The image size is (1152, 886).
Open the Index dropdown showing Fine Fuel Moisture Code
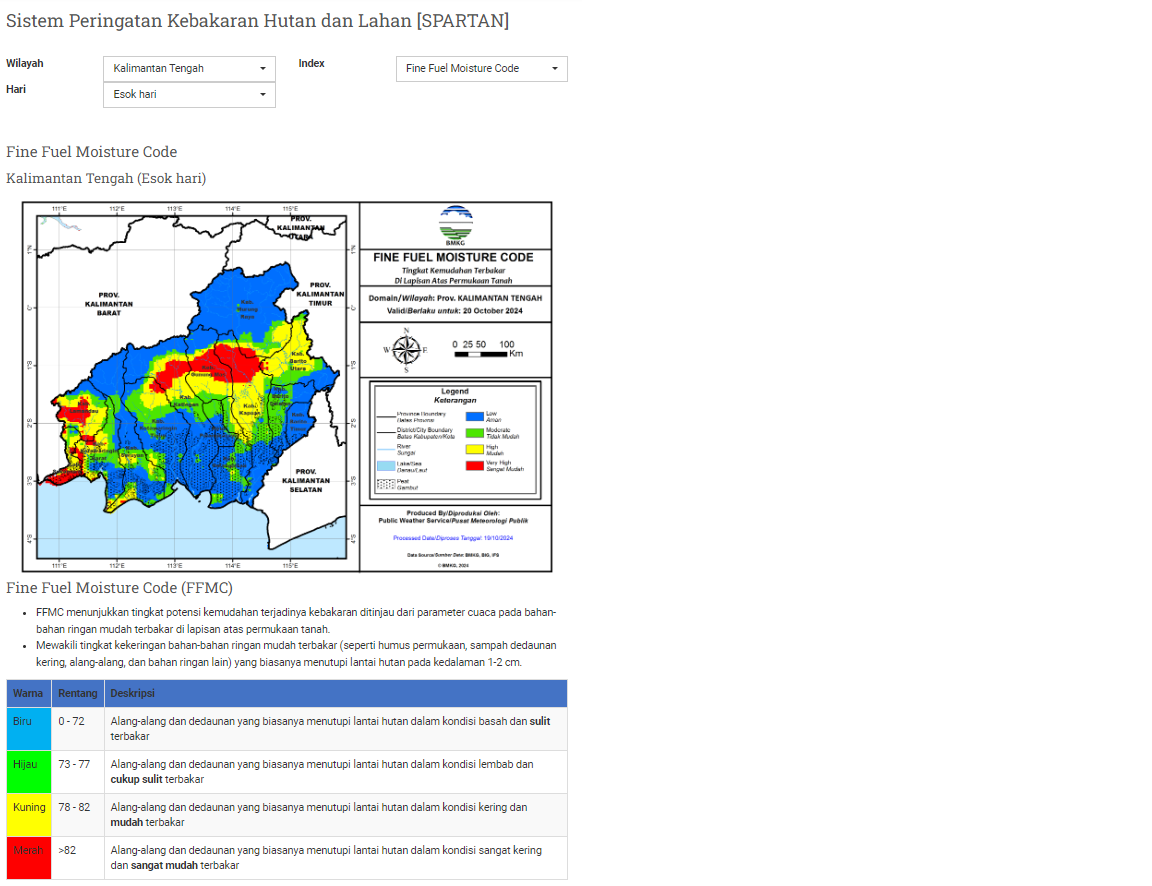tap(481, 68)
